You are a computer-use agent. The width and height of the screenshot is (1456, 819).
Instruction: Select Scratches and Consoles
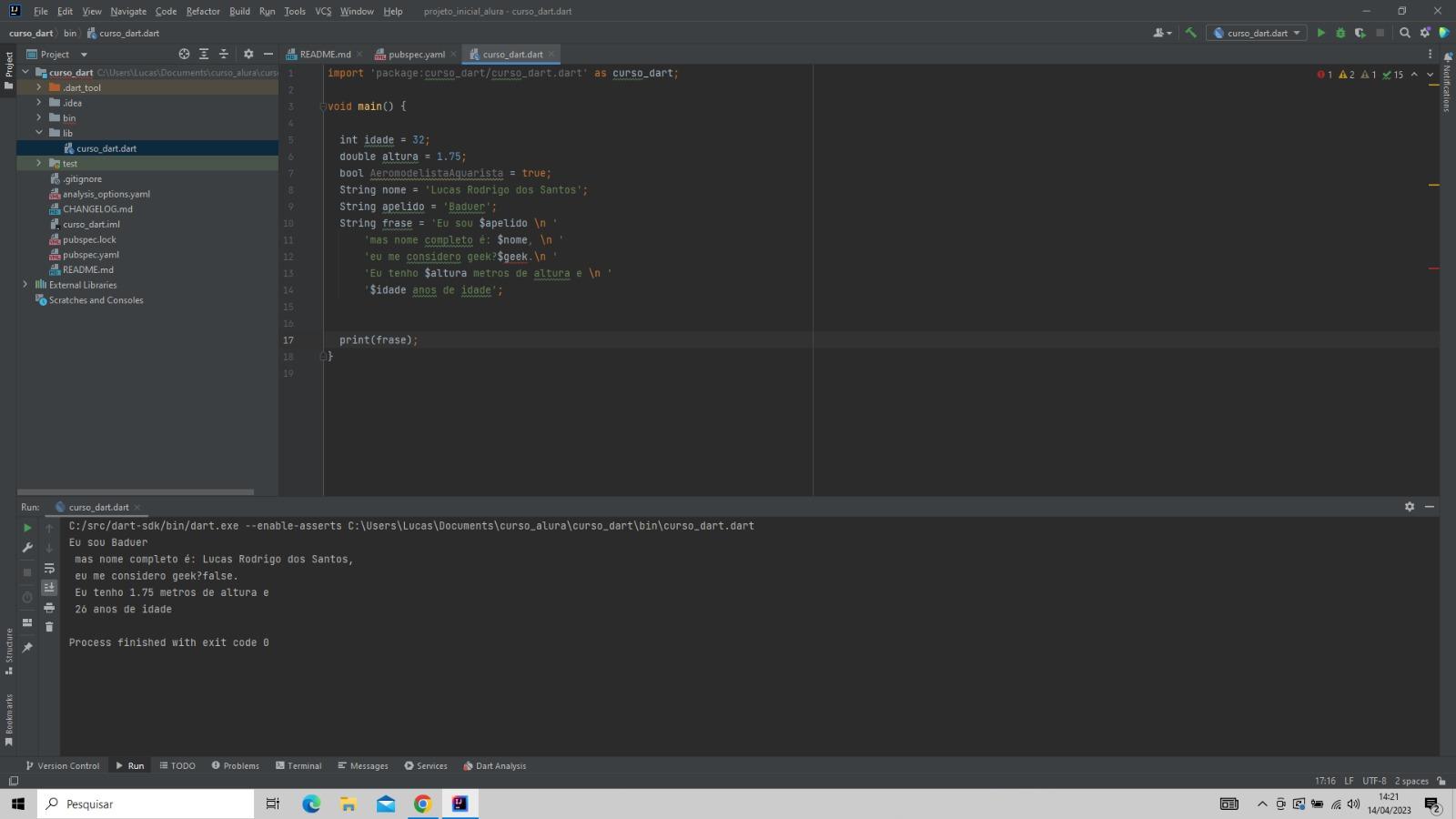(96, 300)
